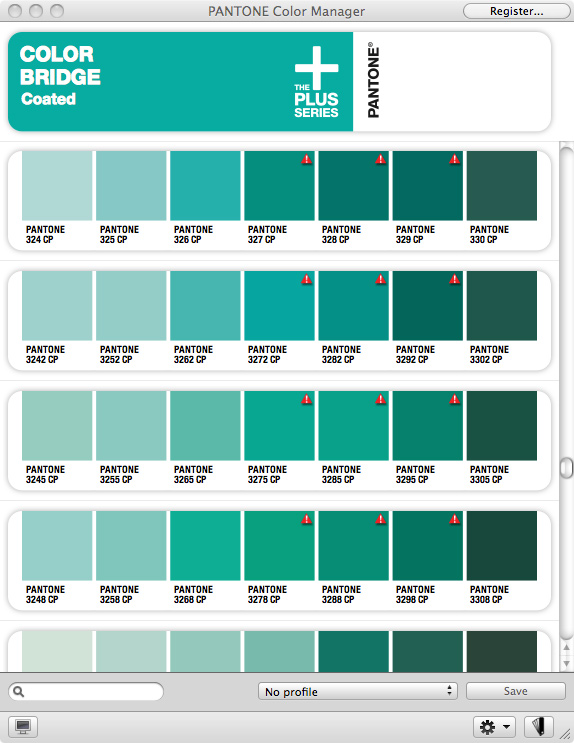The width and height of the screenshot is (574, 743).
Task: Click the magnifier icon in search field
Action: tap(18, 691)
